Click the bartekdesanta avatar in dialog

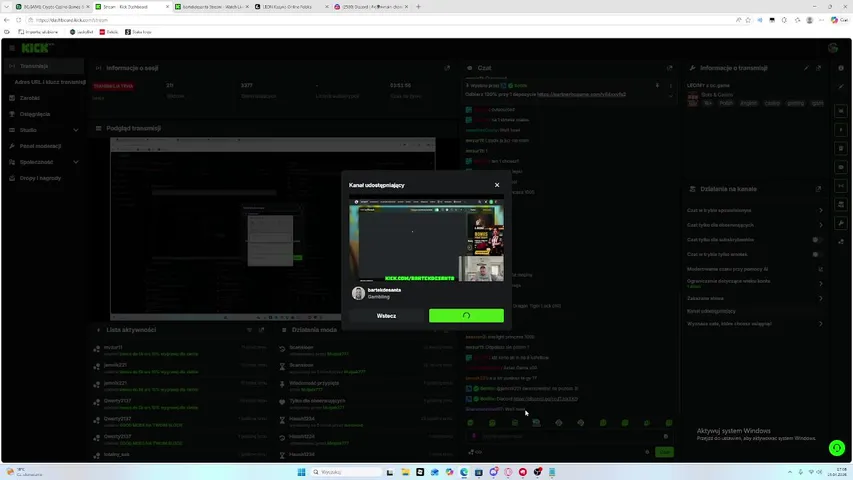click(x=358, y=293)
